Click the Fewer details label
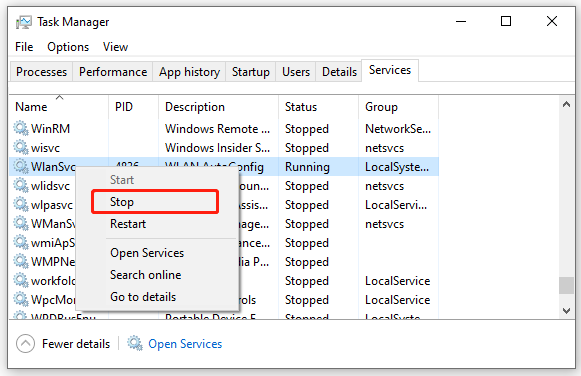 click(76, 344)
